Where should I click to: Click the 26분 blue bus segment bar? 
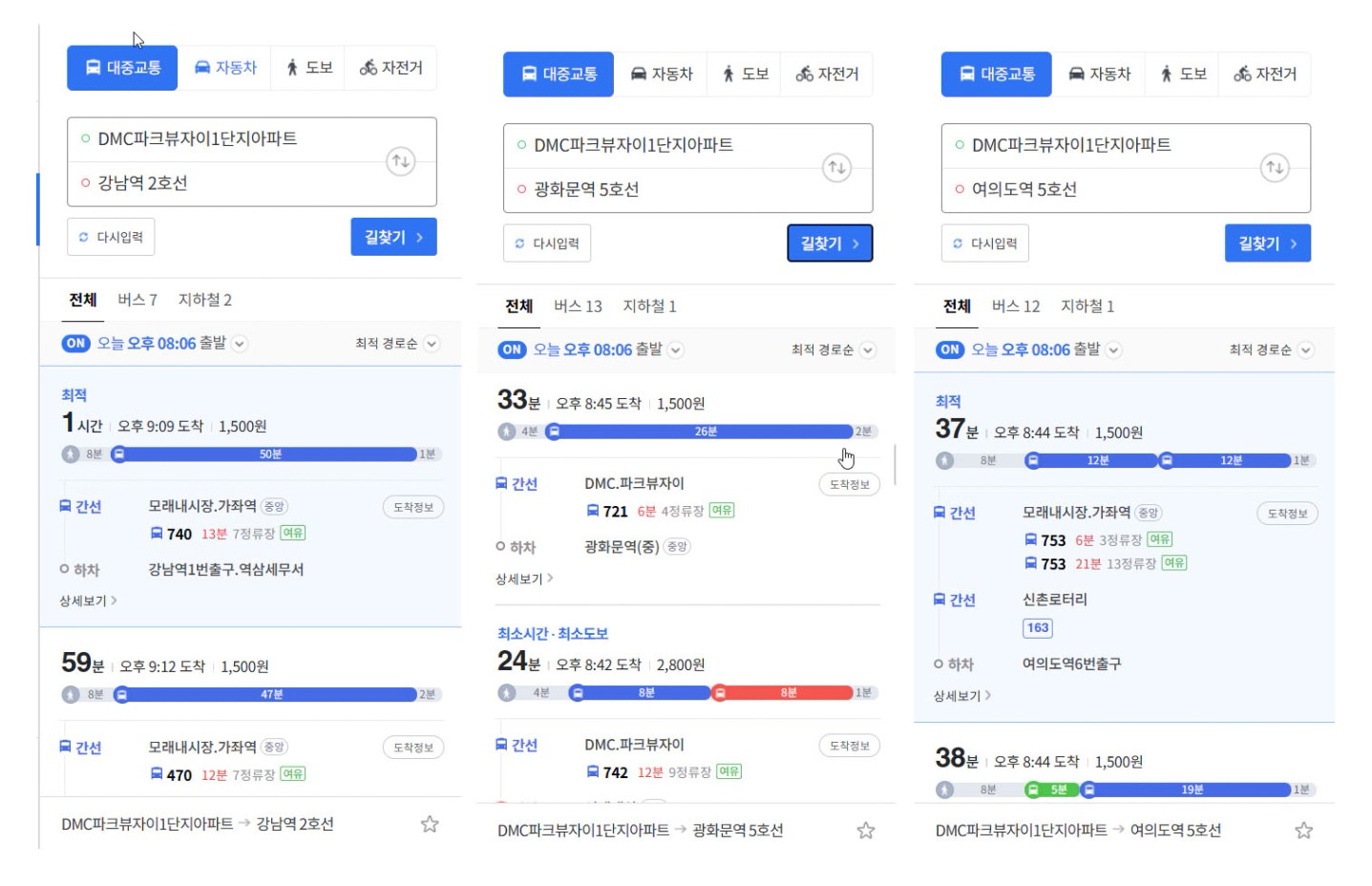[x=705, y=432]
